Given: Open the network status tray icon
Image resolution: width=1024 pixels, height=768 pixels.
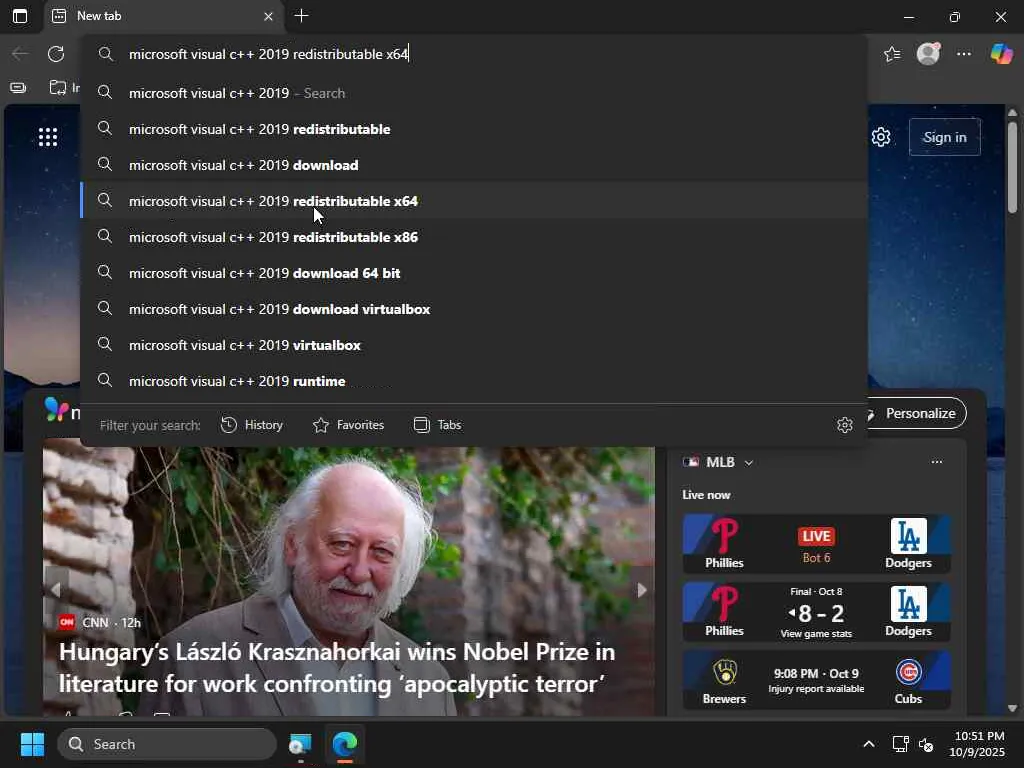Looking at the screenshot, I should click(901, 744).
